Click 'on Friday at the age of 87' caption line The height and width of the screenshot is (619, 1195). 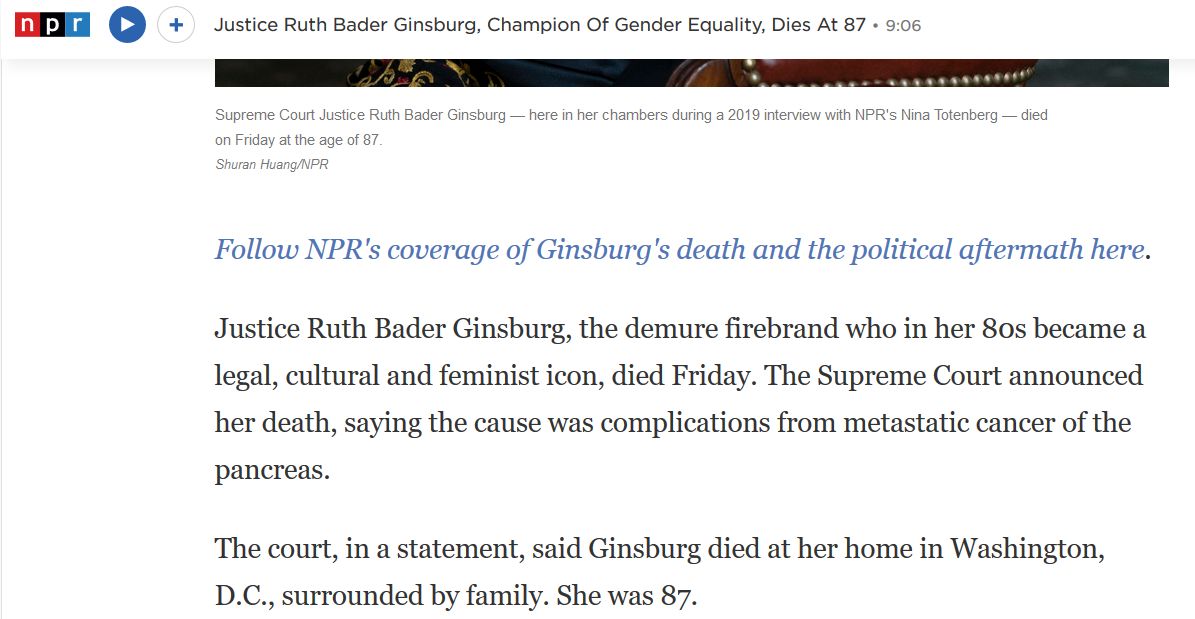tap(298, 141)
